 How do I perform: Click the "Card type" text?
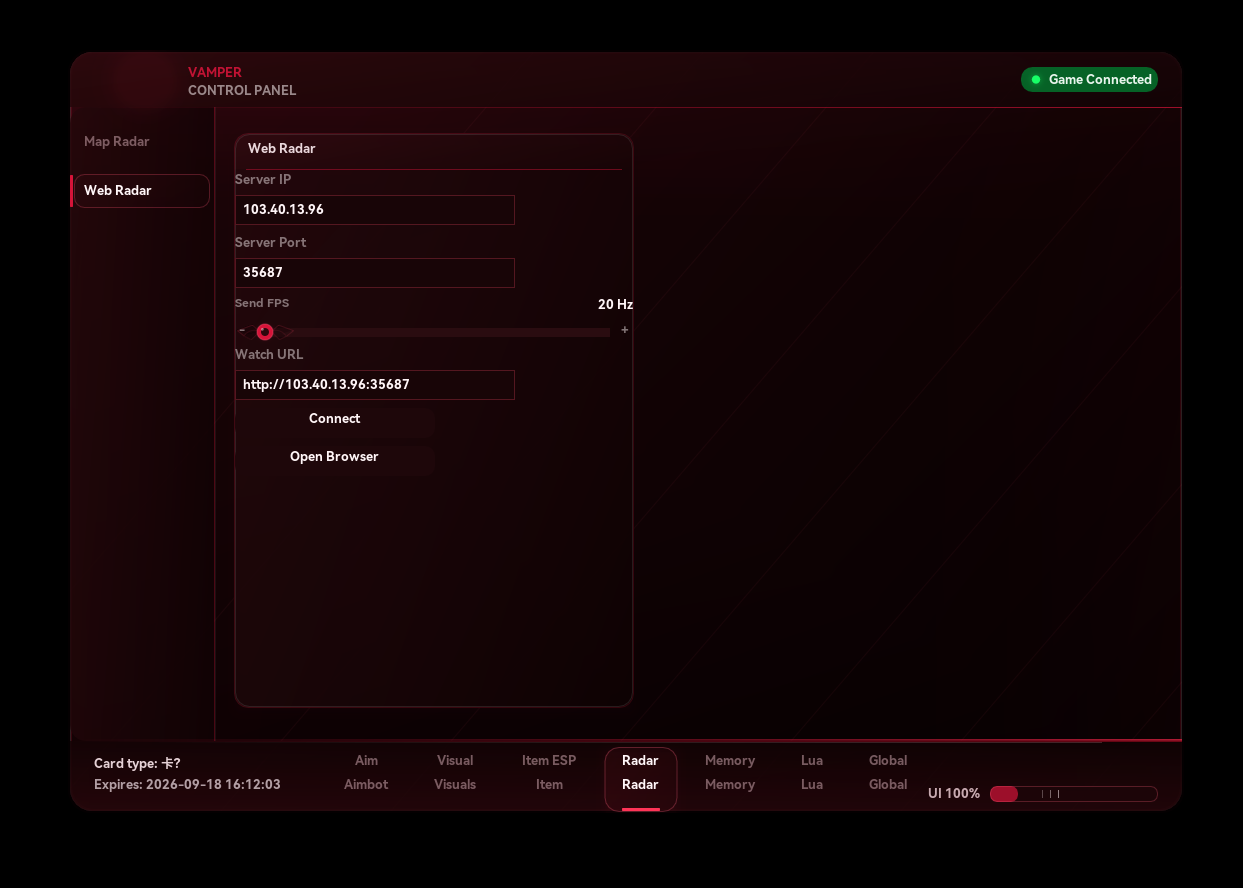[x=137, y=764]
